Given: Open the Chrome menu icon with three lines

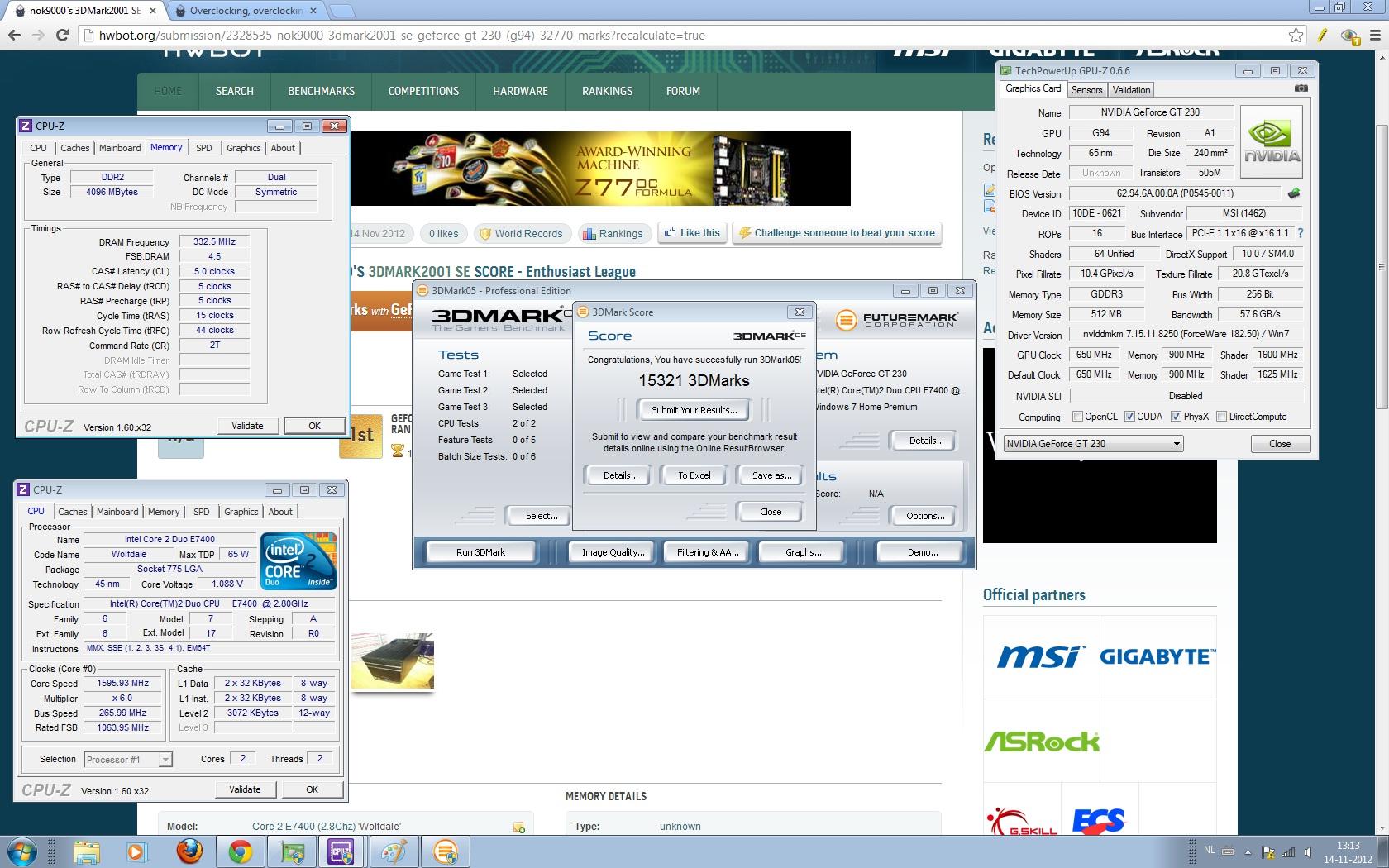Looking at the screenshot, I should pos(1373,36).
